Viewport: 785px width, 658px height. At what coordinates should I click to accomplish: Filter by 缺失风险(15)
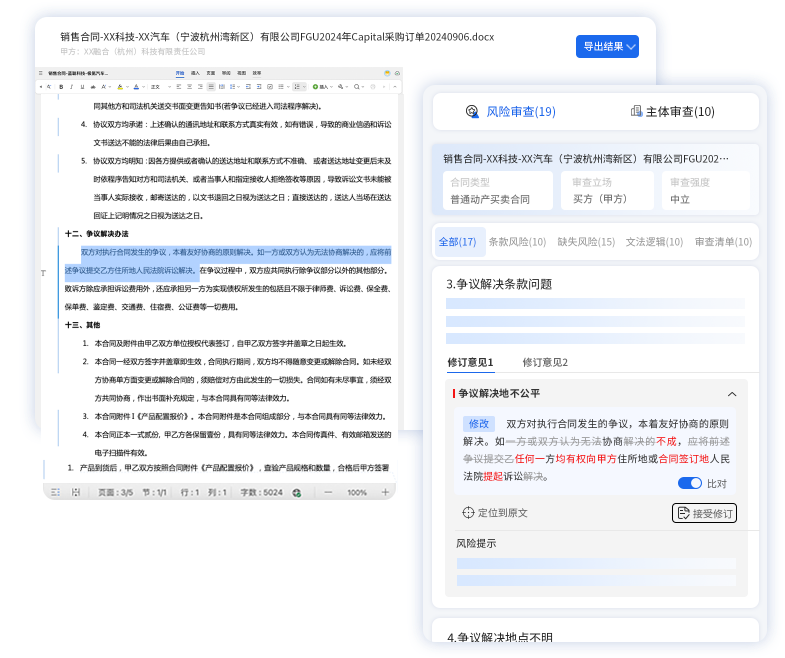point(585,242)
